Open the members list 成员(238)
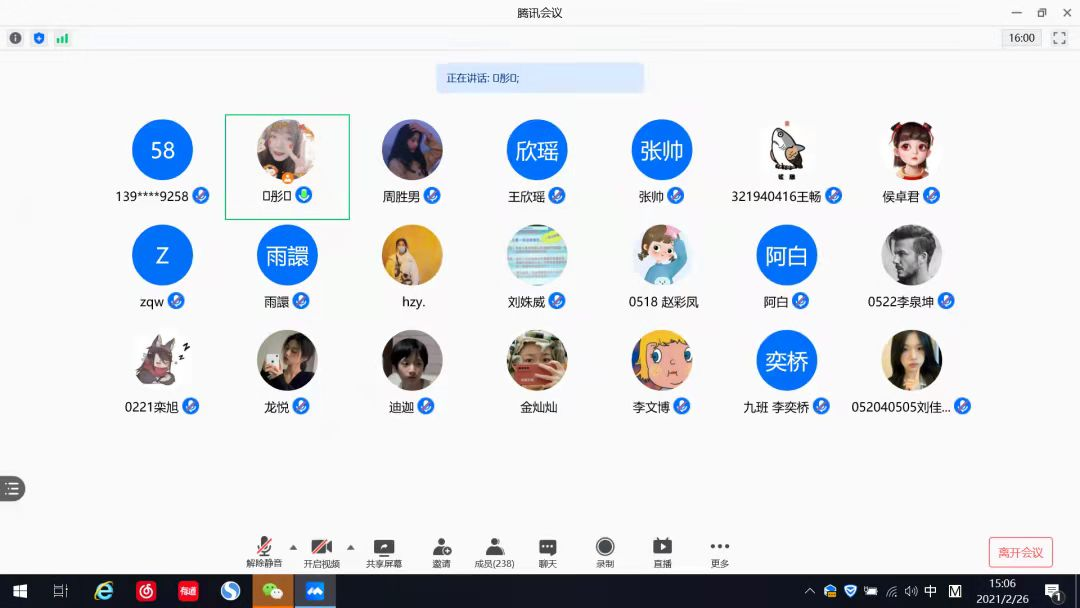Viewport: 1080px width, 608px height. click(495, 552)
